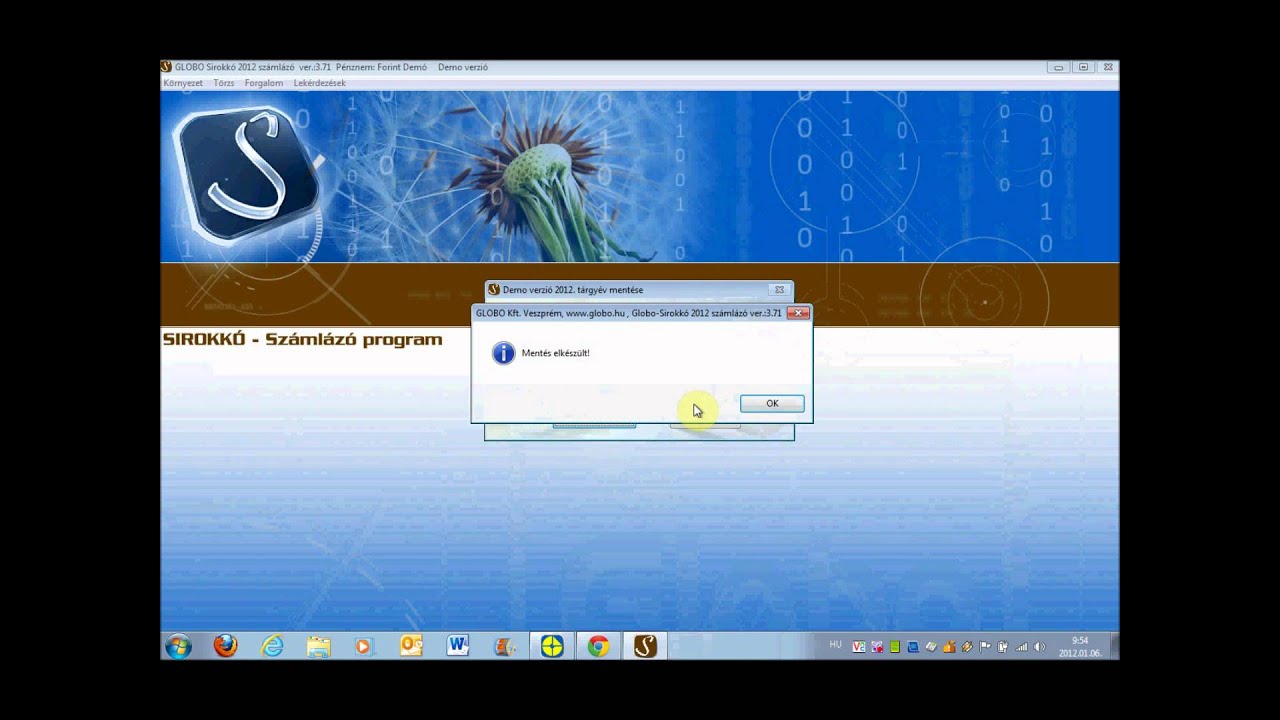1280x720 pixels.
Task: Click the Sirokkó S logo in the banner
Action: point(246,174)
